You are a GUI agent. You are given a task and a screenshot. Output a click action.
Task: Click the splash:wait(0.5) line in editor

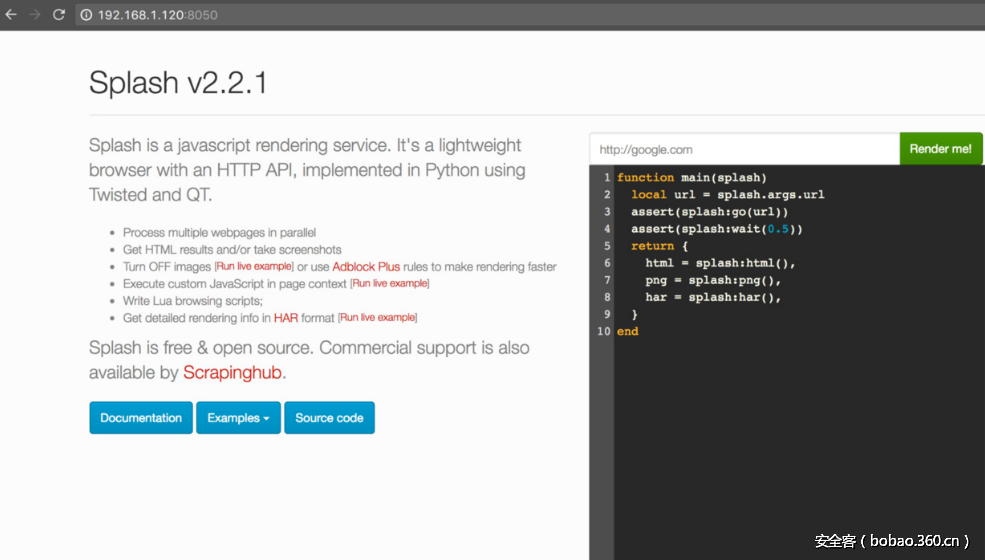[717, 229]
